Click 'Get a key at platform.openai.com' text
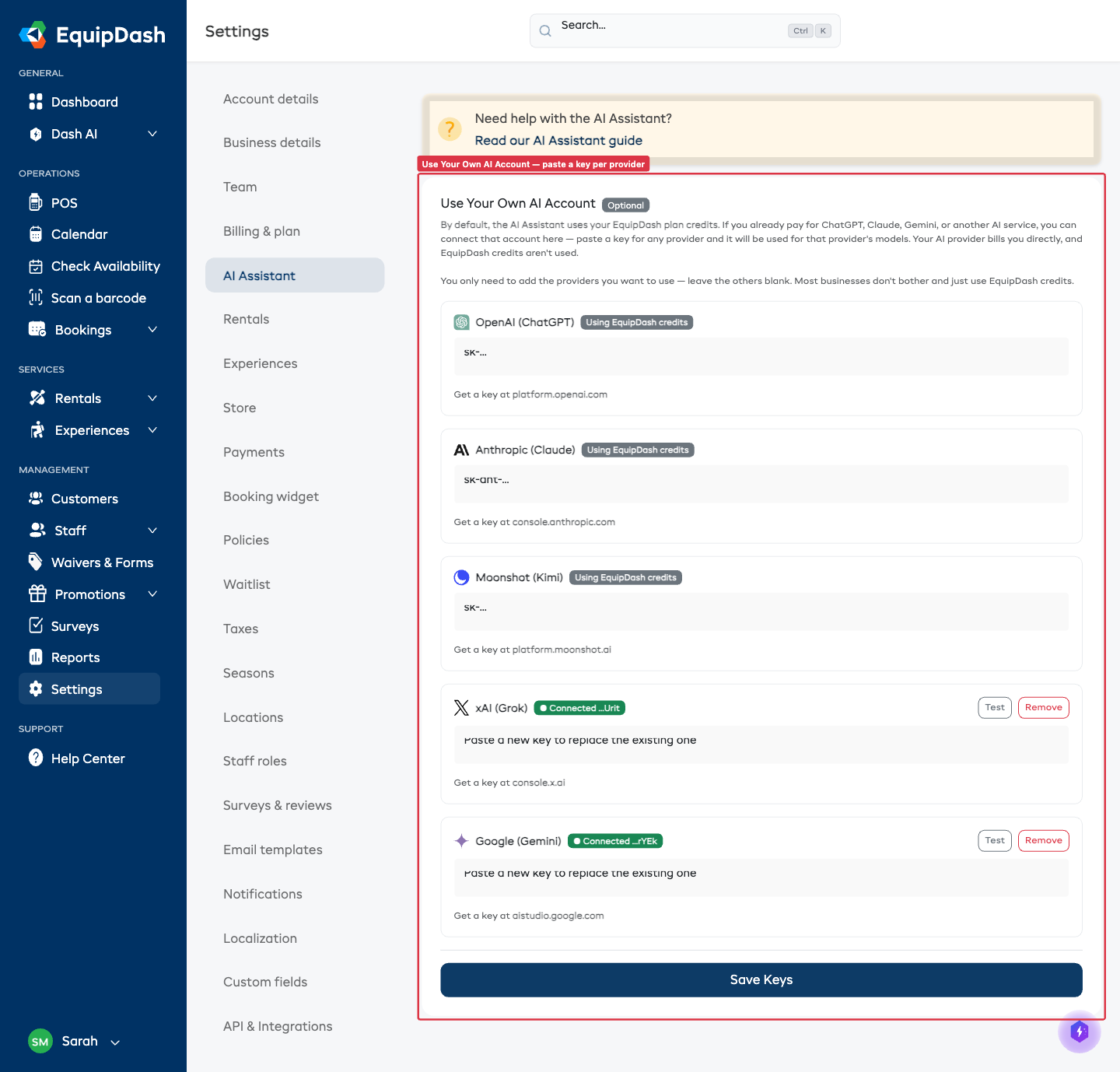1120x1072 pixels. pos(530,394)
